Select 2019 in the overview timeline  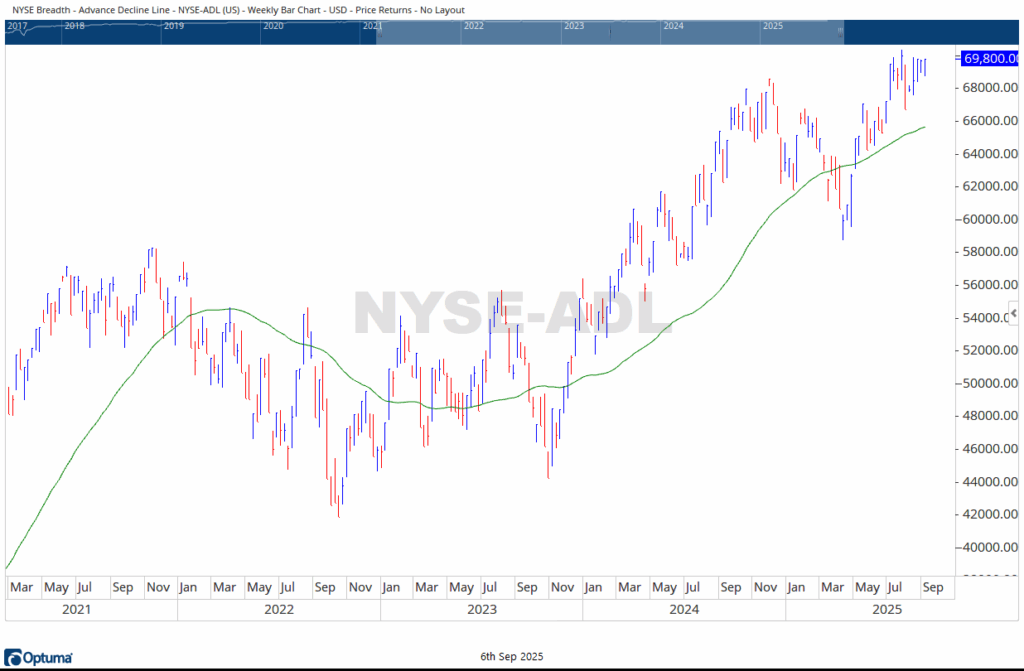(x=174, y=25)
